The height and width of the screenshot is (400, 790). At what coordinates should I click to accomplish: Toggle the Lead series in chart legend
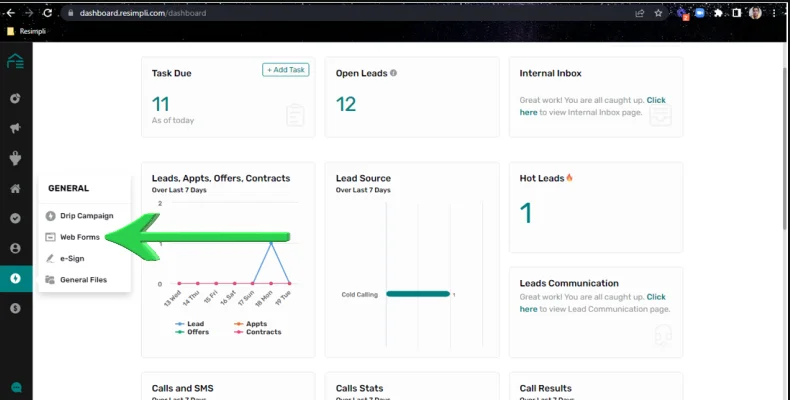(190, 324)
